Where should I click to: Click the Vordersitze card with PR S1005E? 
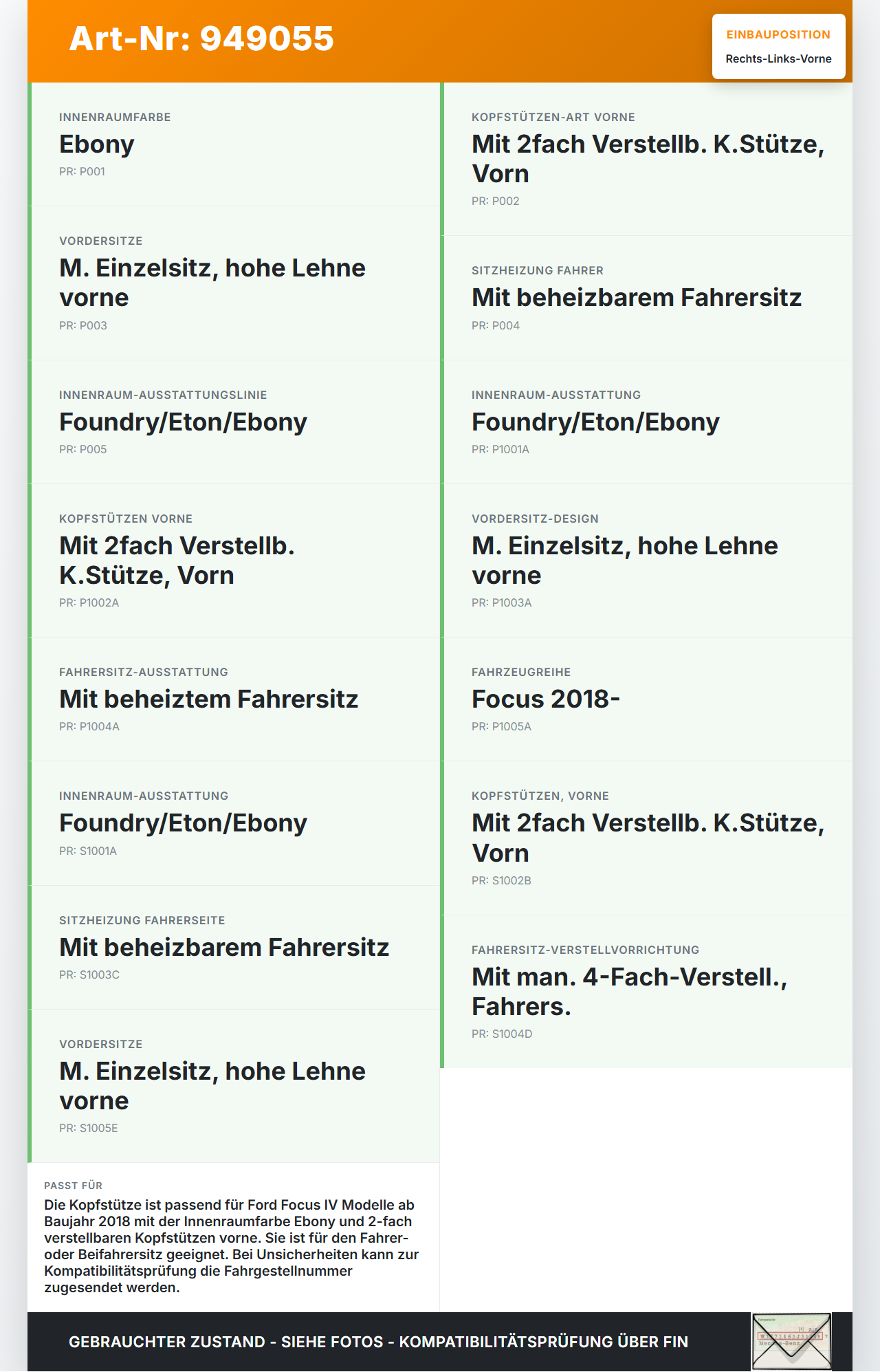pos(234,1086)
